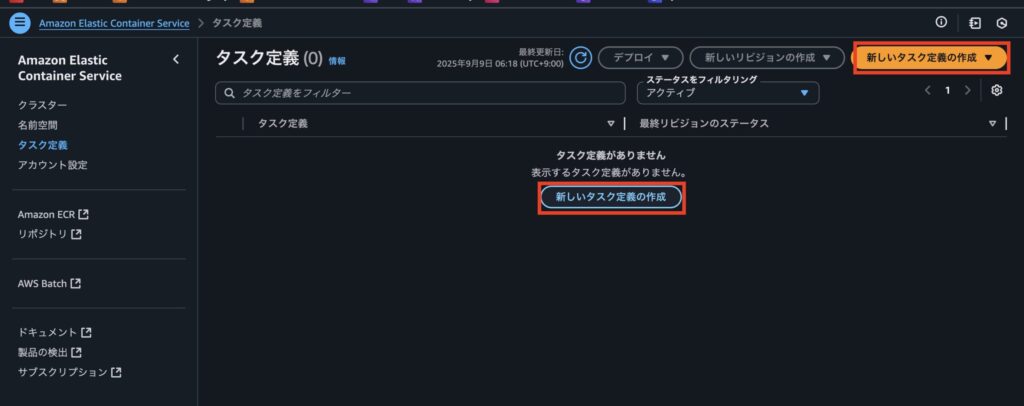
Task: Click page number 1 in pagination
Action: [x=948, y=91]
